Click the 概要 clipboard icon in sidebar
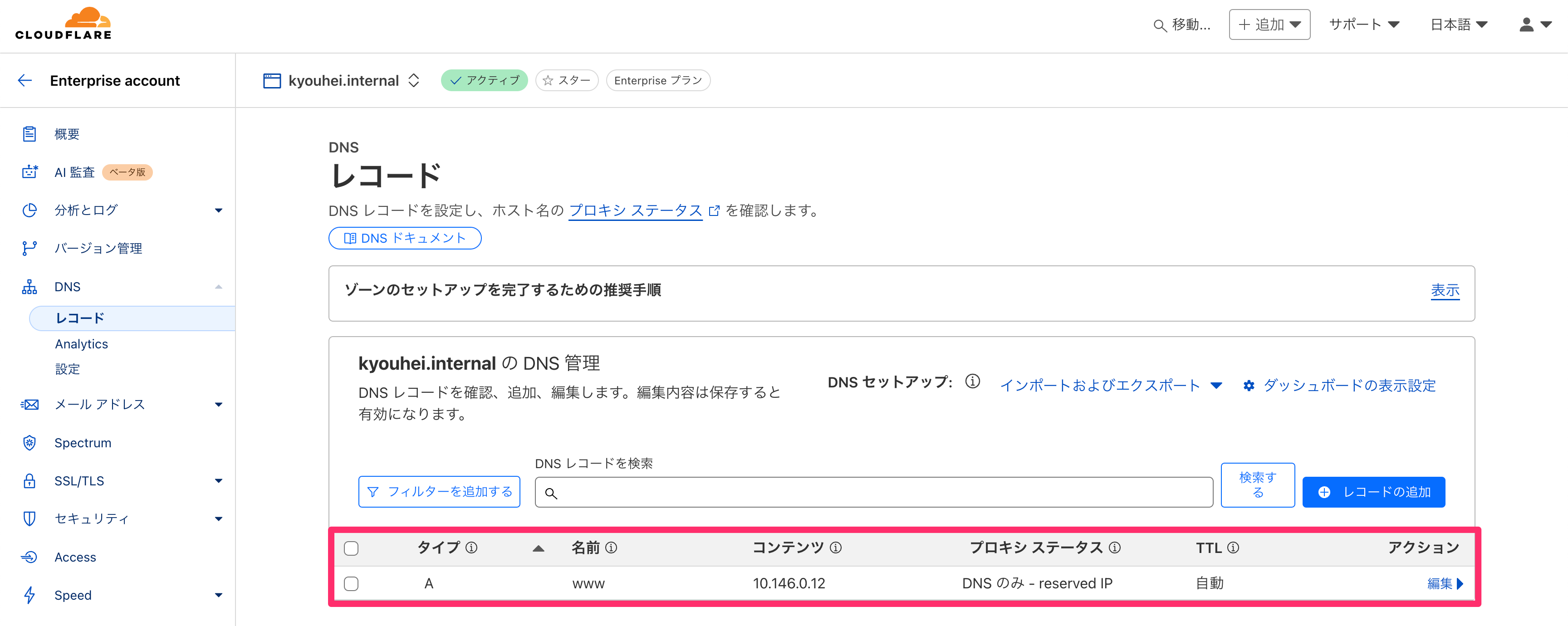This screenshot has height=626, width=1568. 29,134
